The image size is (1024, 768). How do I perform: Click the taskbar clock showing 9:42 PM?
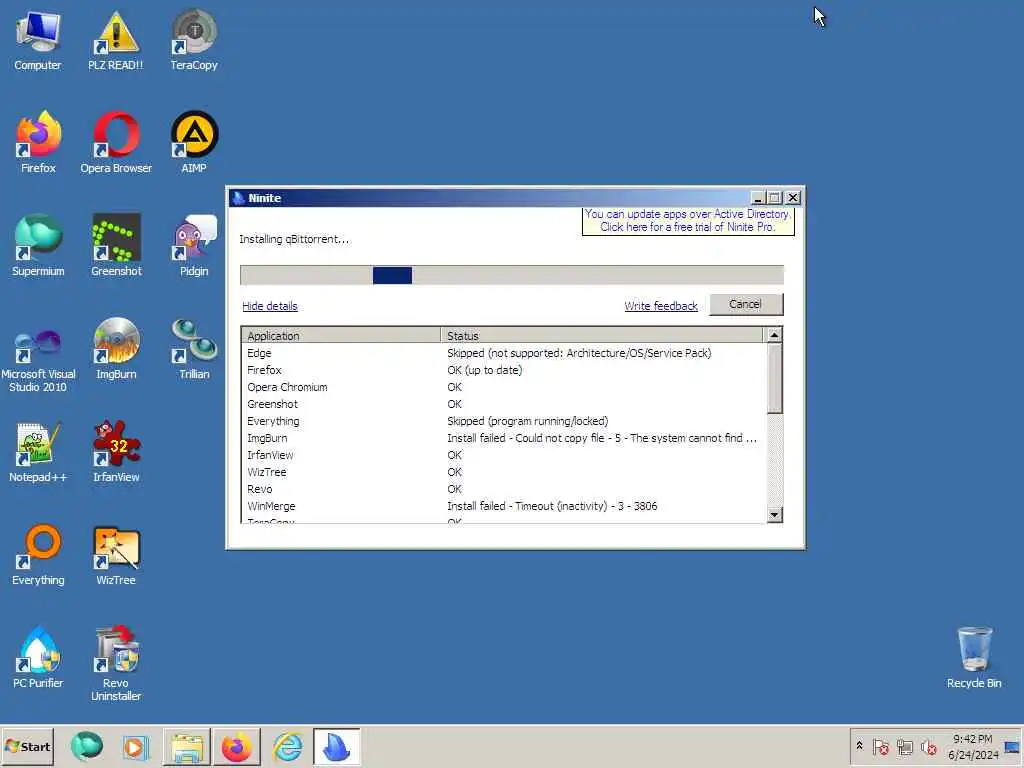(972, 746)
